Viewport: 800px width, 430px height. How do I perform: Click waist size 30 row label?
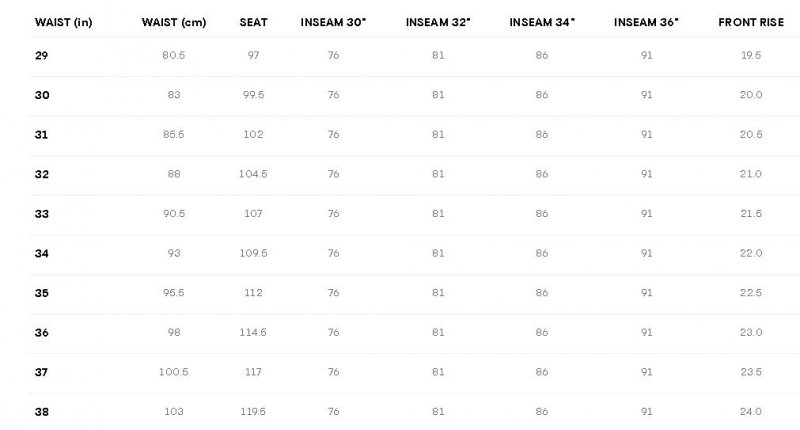click(x=42, y=95)
